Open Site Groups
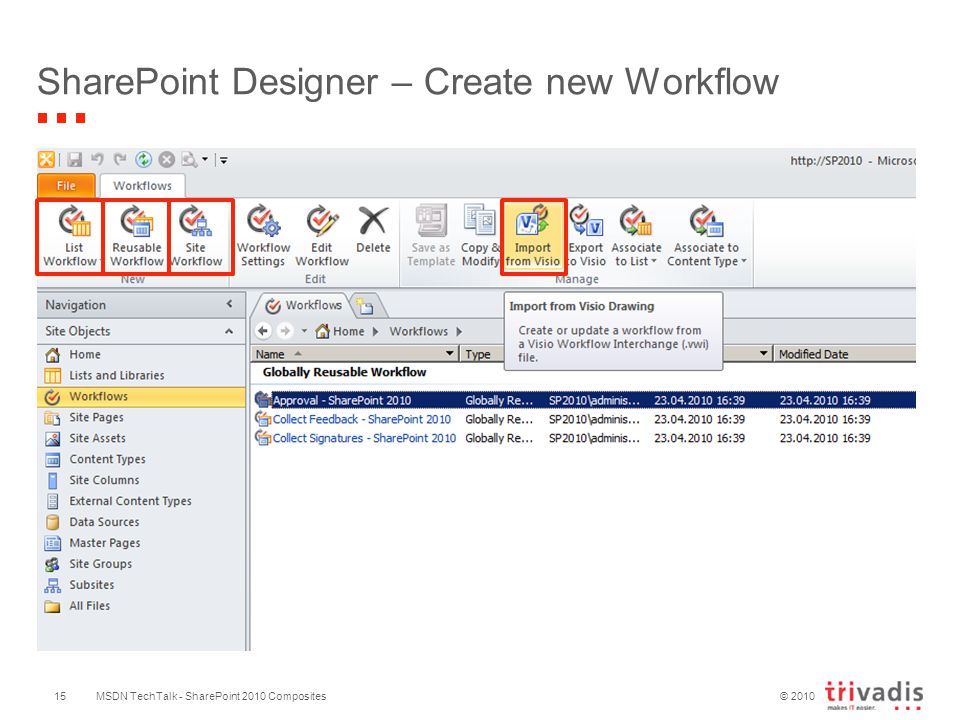This screenshot has width=960, height=720. (142, 563)
